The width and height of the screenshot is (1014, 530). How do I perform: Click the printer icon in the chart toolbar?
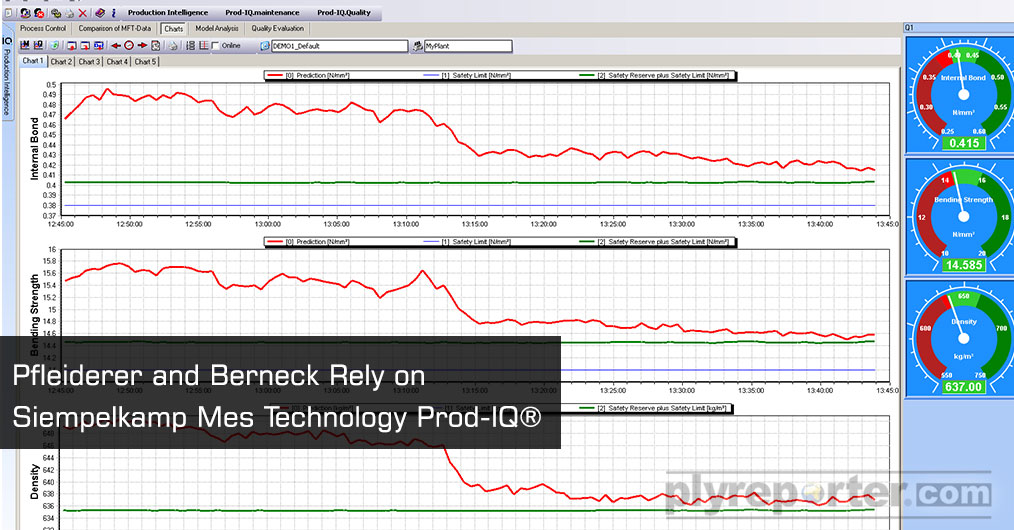click(x=173, y=46)
